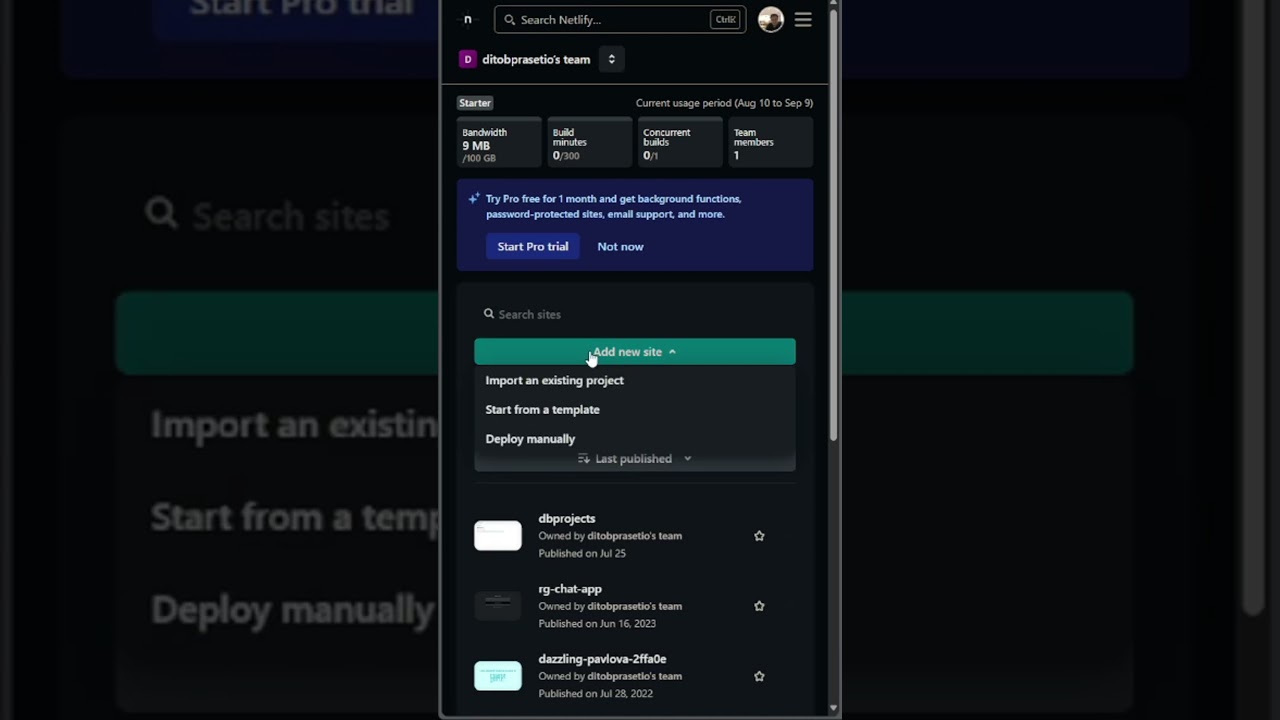The width and height of the screenshot is (1280, 720).
Task: Open the dazzling-pavlova-2ffa0e site
Action: [602, 659]
